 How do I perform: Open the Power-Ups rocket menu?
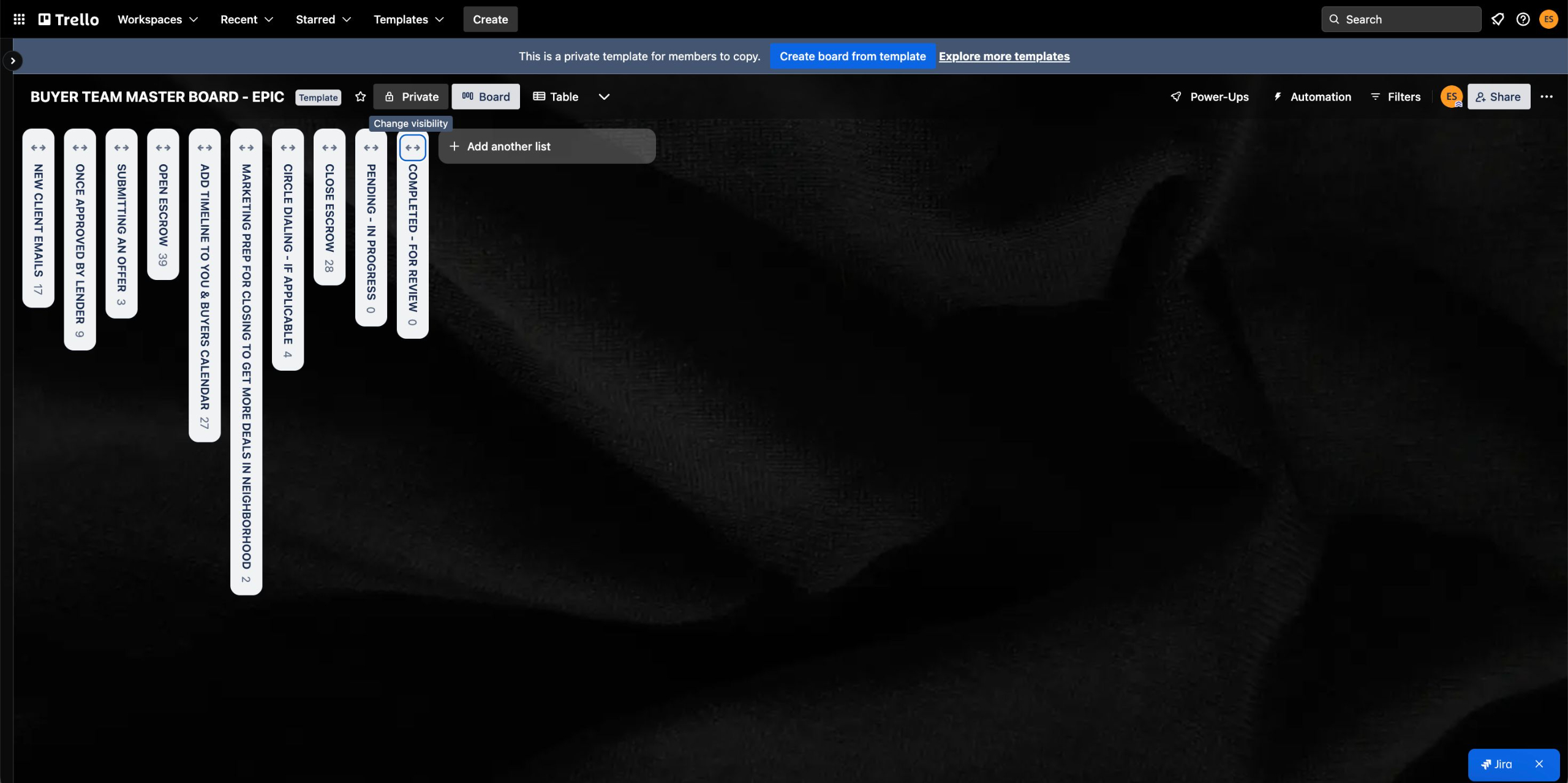tap(1209, 97)
